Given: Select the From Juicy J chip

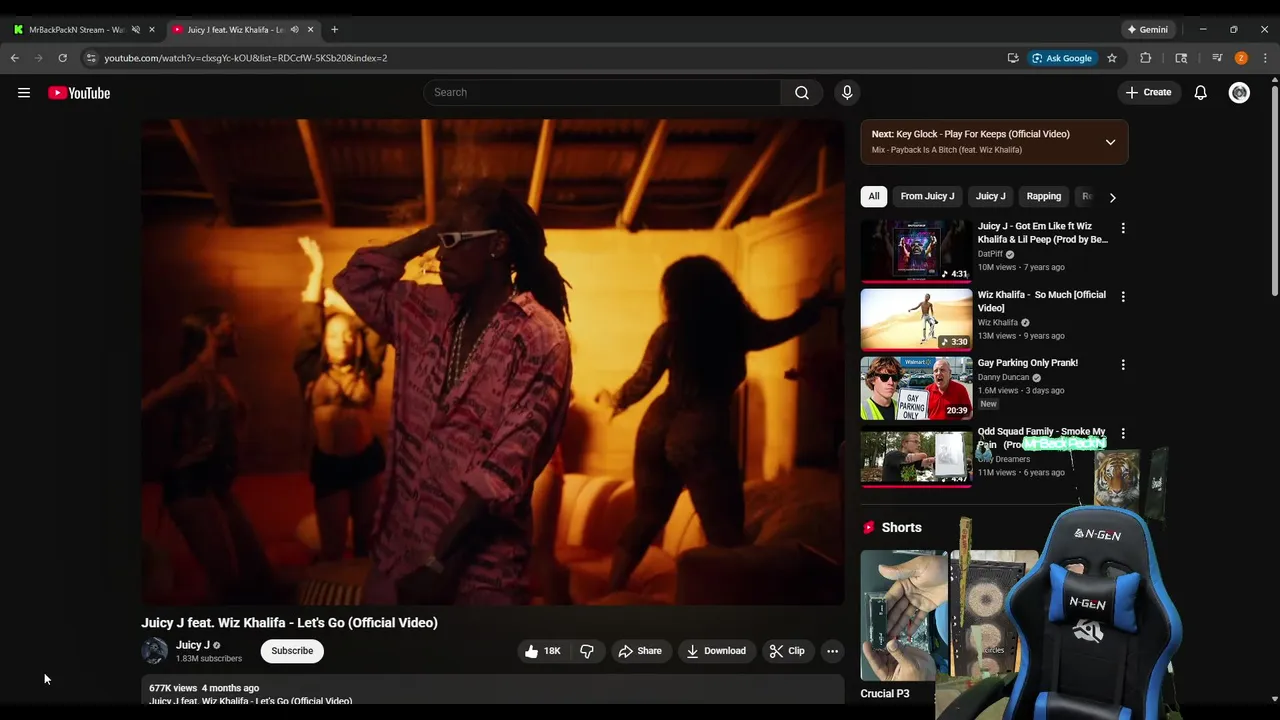Looking at the screenshot, I should (x=927, y=196).
